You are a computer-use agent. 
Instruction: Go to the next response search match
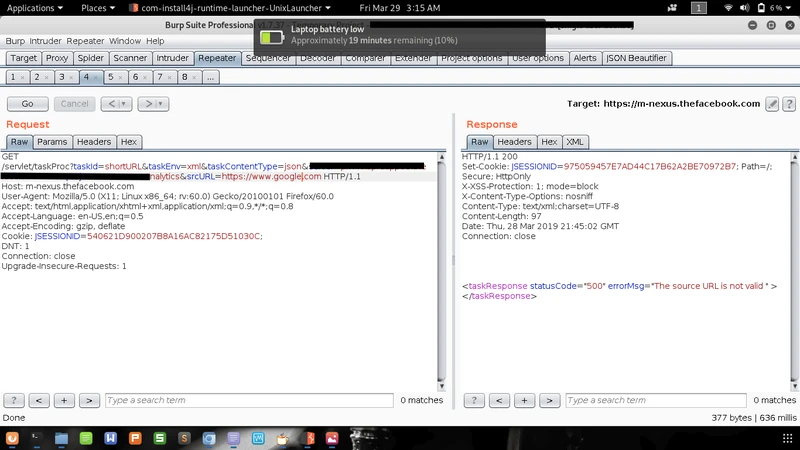(x=549, y=400)
